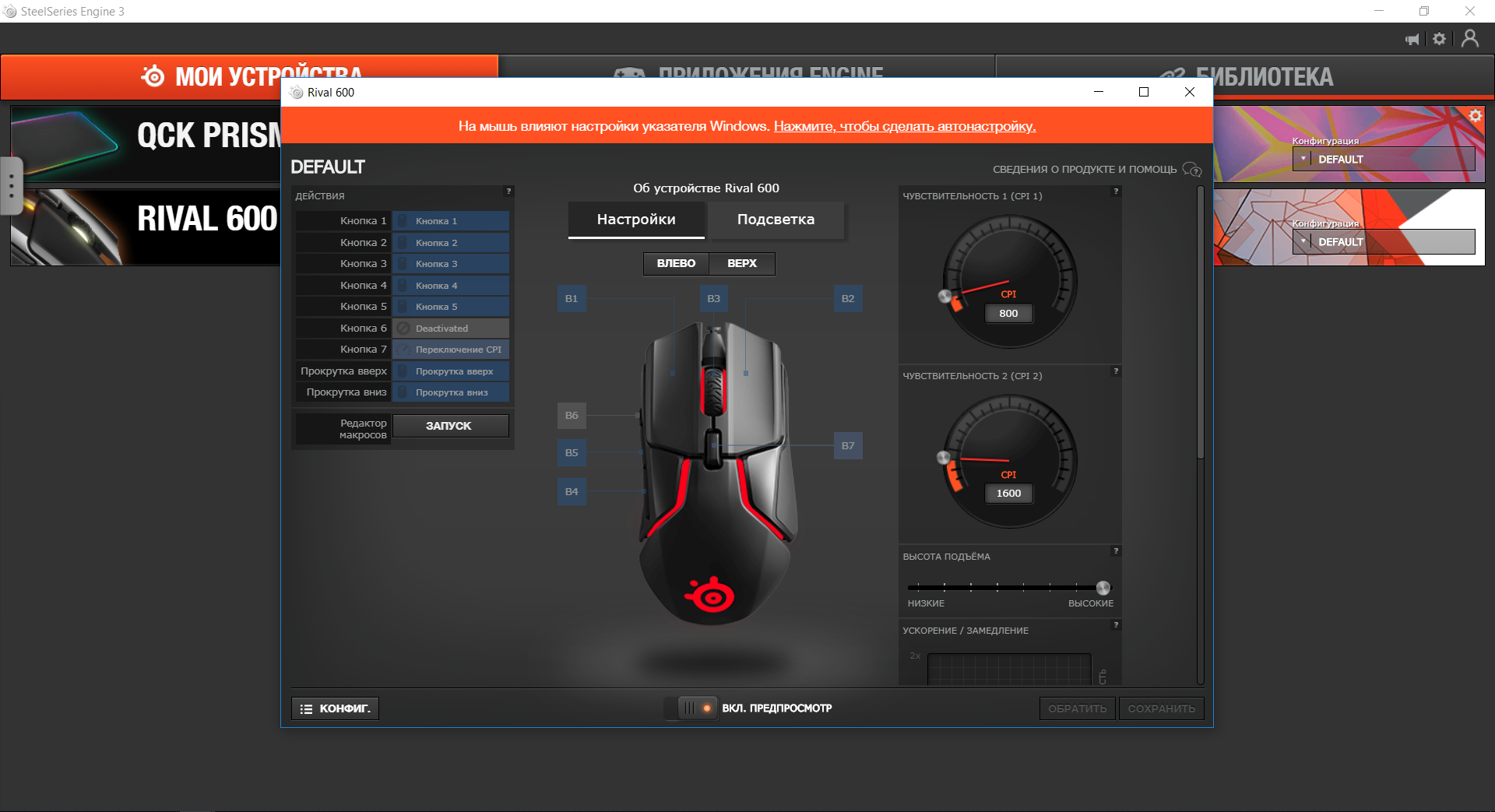Click CPI 2 sensitivity help question mark
Viewport: 1495px width, 812px height.
tap(1116, 371)
